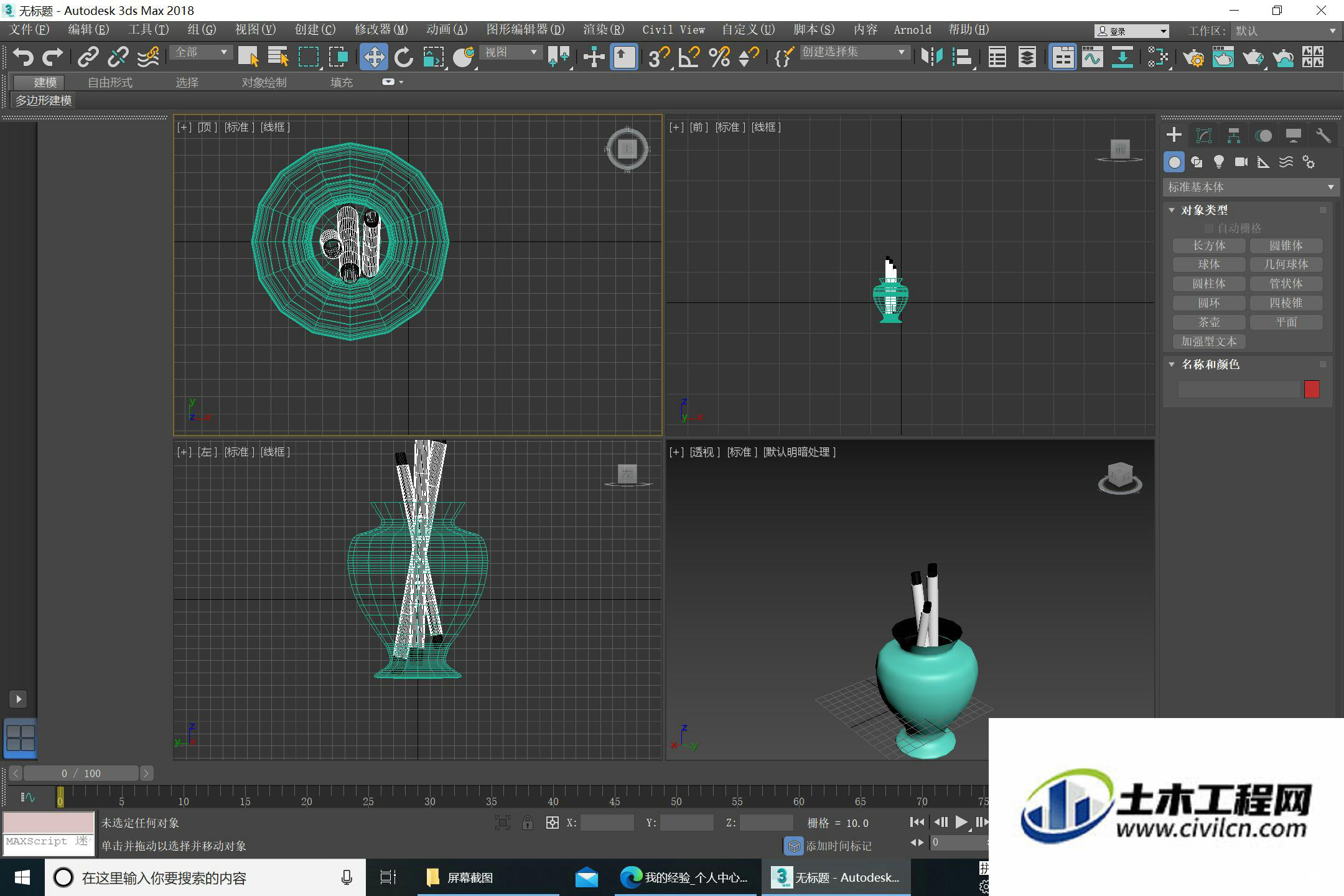Open the Hierarchy command panel tab
The height and width of the screenshot is (896, 1344).
pyautogui.click(x=1234, y=135)
